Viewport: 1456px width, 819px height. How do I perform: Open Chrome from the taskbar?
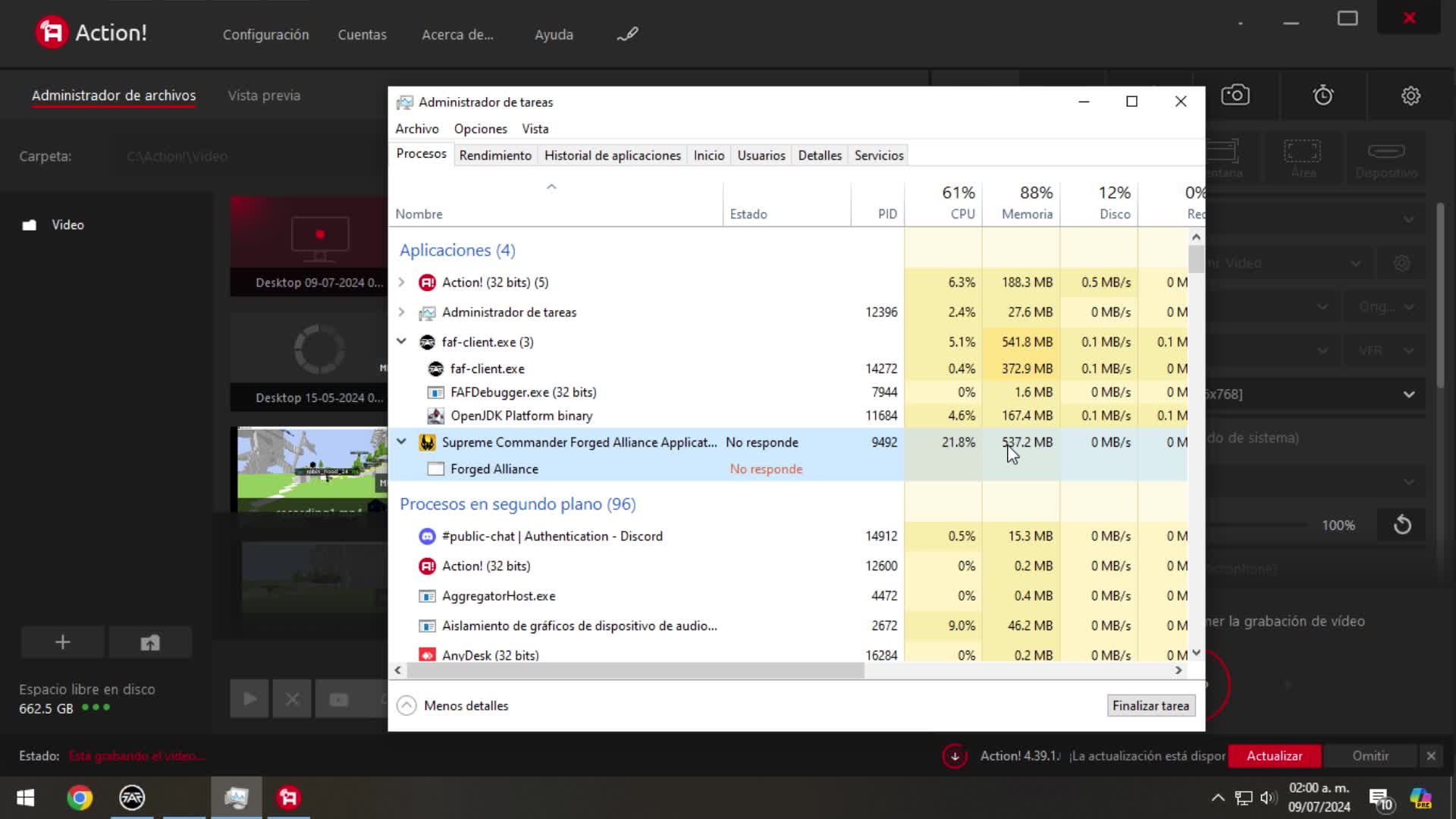tap(80, 798)
